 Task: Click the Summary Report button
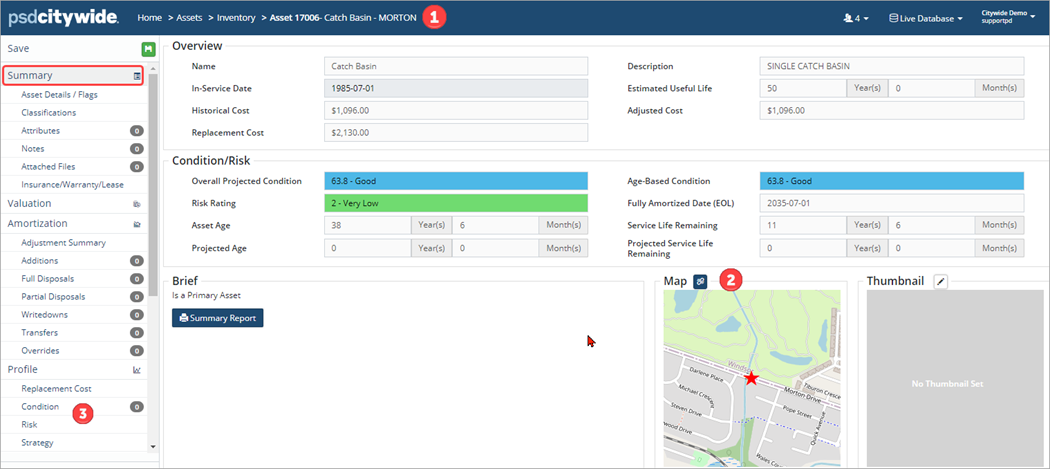[x=217, y=318]
